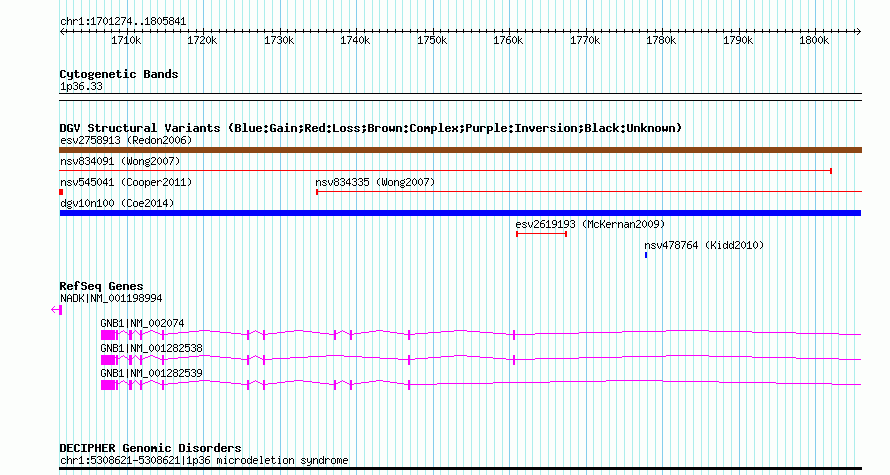
Task: Click the 1750k ruler tick label
Action: point(432,41)
